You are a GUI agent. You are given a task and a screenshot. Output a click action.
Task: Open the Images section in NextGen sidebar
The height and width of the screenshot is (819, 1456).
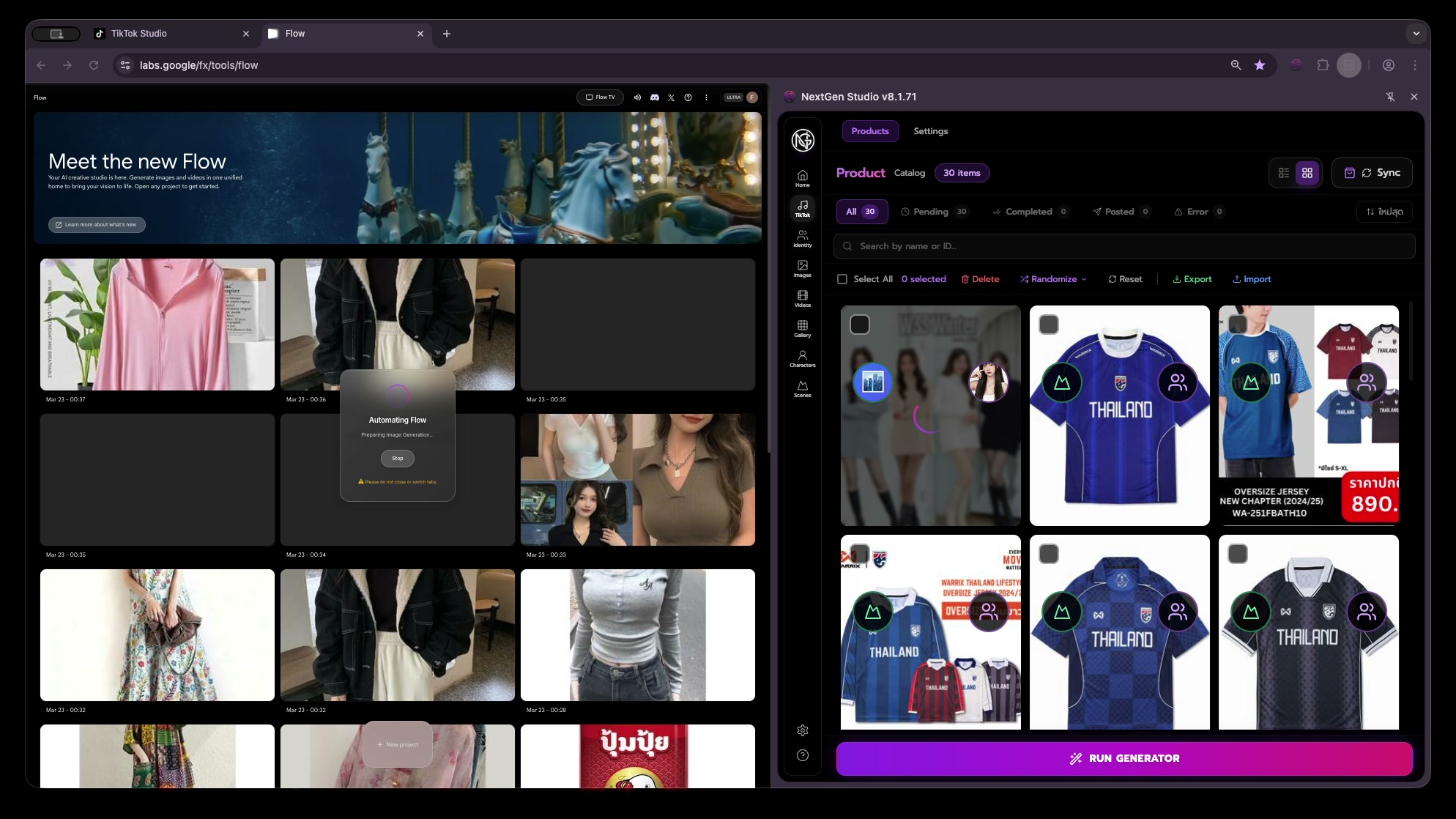click(x=803, y=268)
